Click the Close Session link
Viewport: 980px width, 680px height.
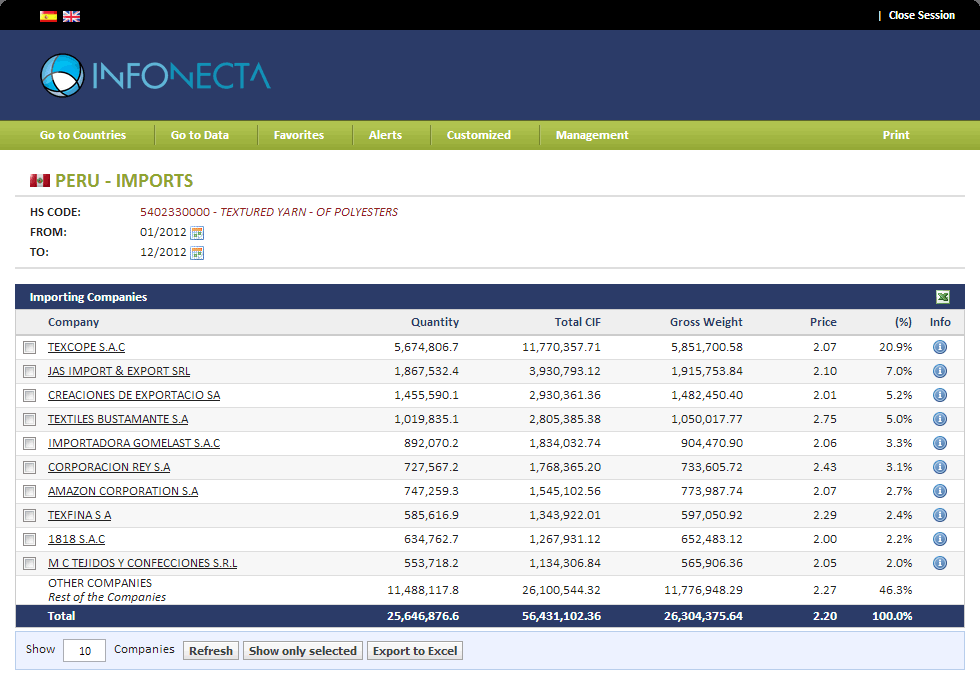[922, 15]
